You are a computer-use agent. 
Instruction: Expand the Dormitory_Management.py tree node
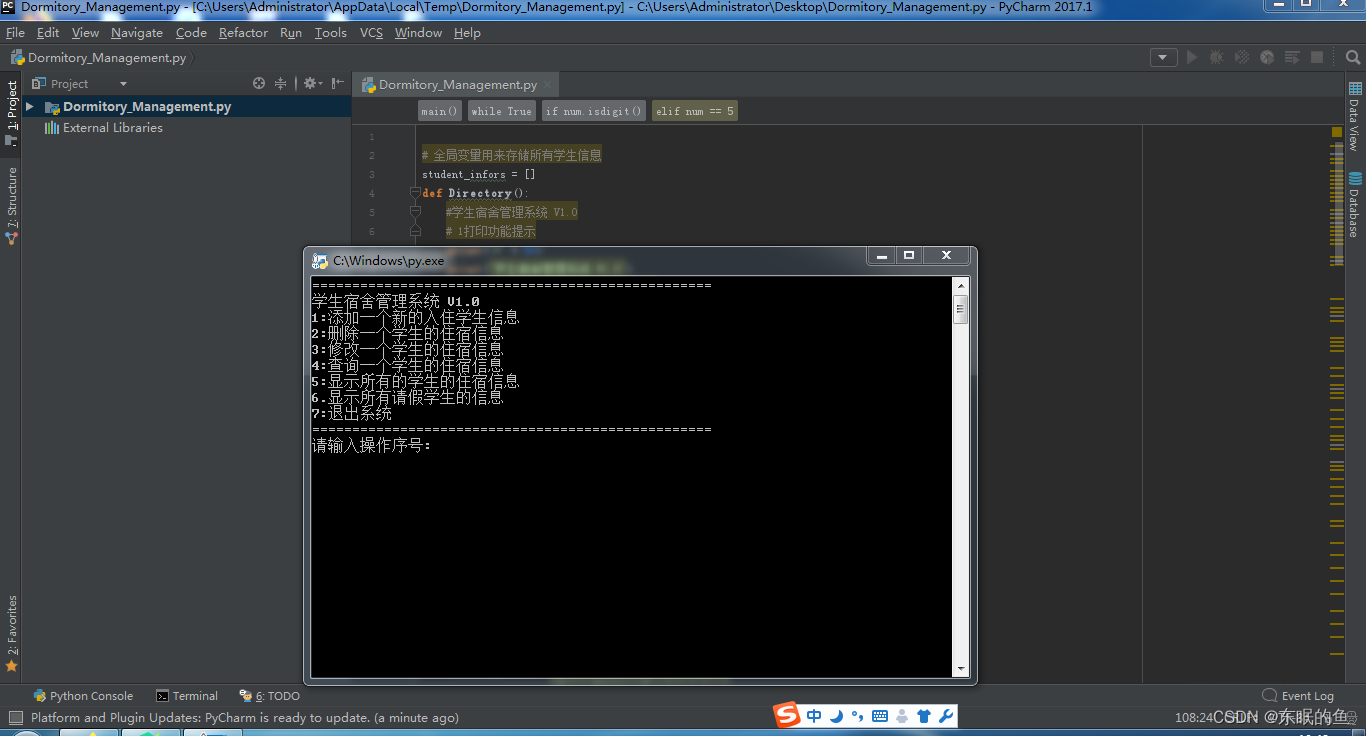point(30,107)
